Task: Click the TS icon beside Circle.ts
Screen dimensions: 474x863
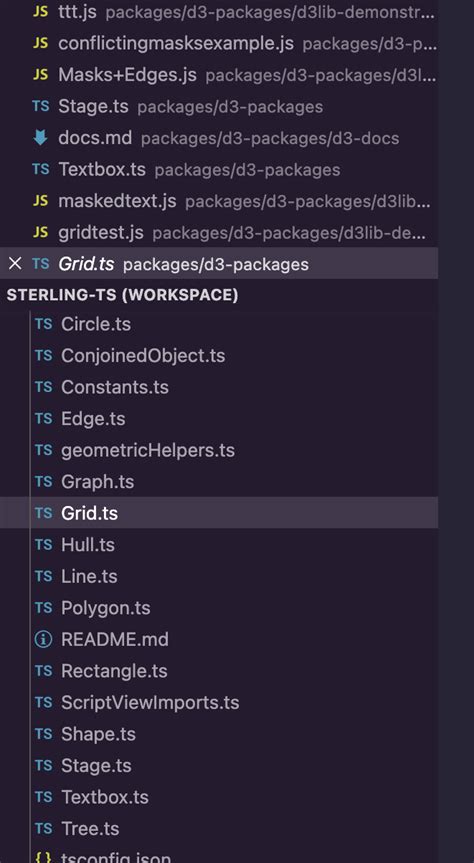Action: pyautogui.click(x=43, y=324)
